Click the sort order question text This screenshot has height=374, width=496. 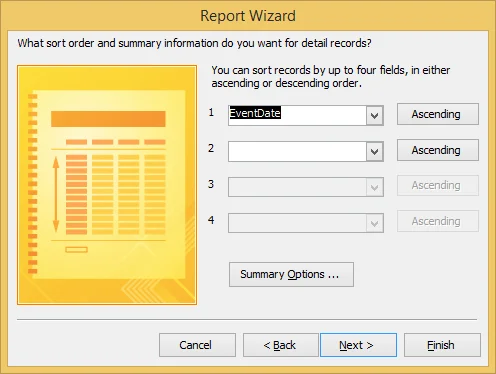(x=195, y=43)
